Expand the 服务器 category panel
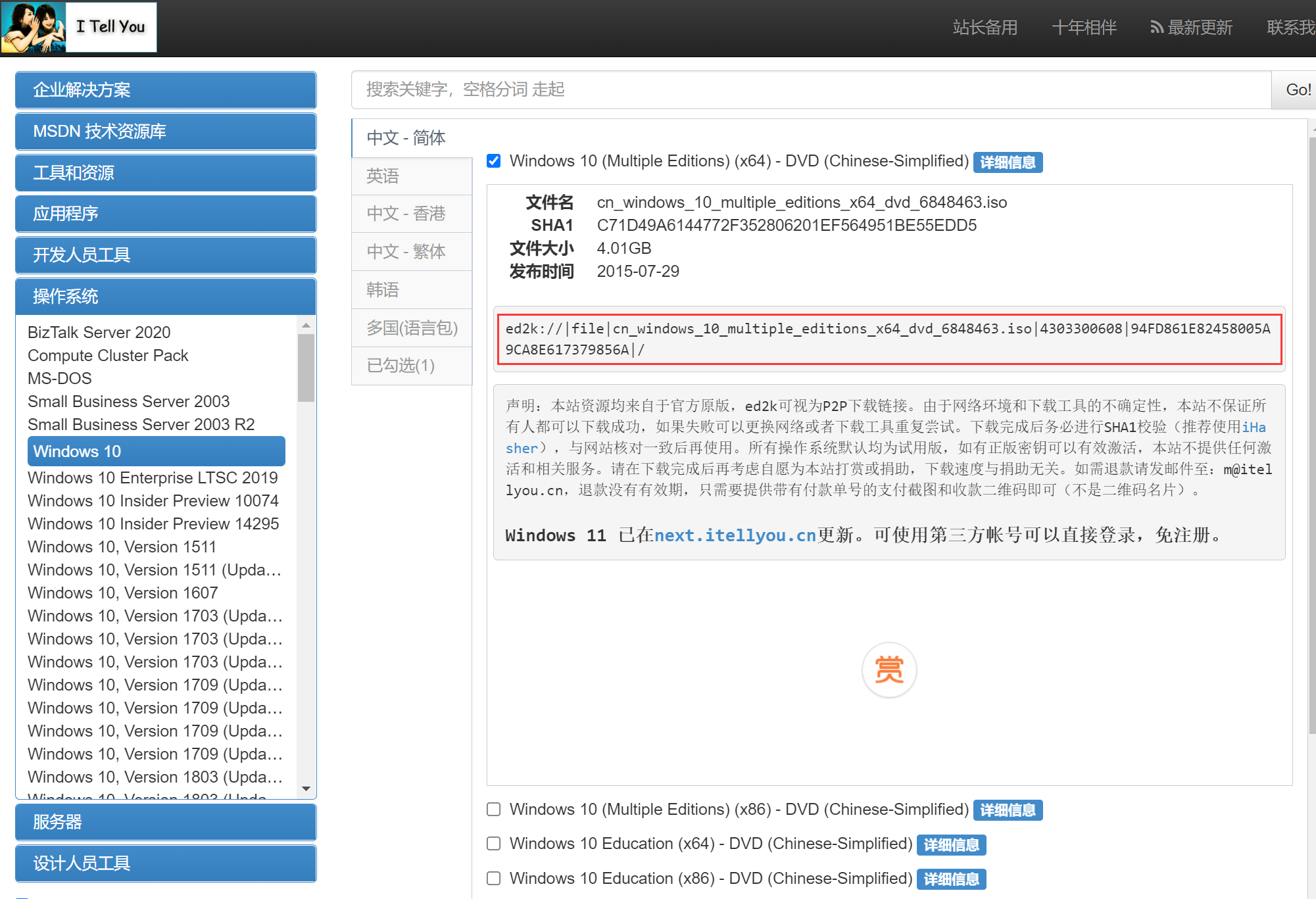The width and height of the screenshot is (1316, 899). pos(166,822)
